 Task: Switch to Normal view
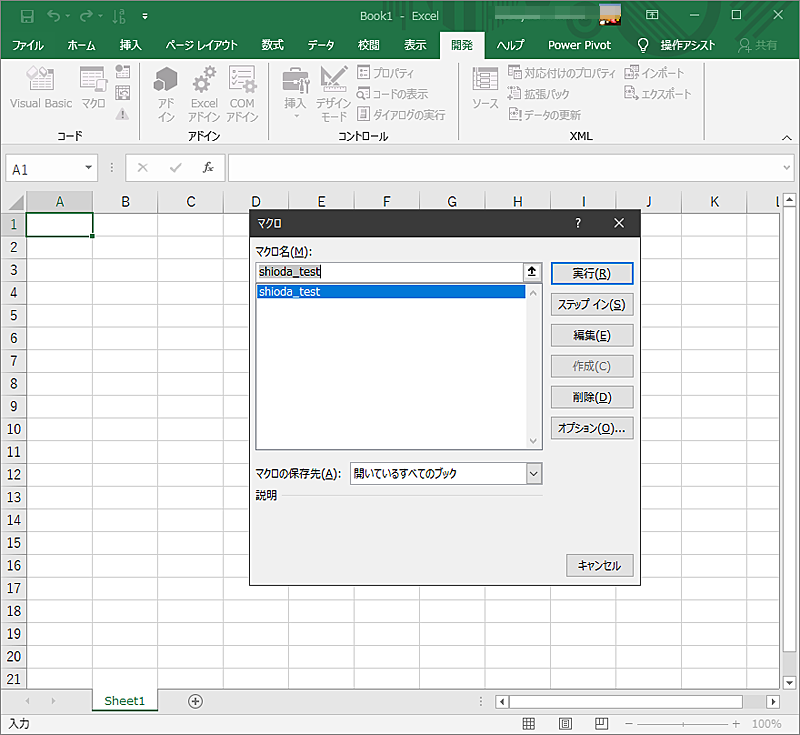(x=529, y=723)
